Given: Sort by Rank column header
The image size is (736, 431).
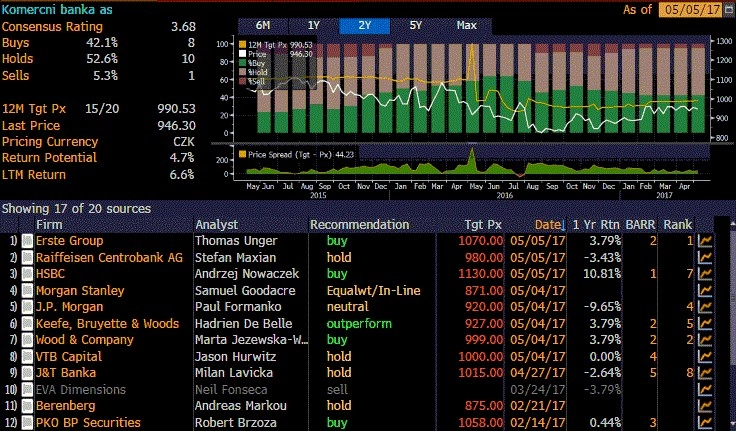Looking at the screenshot, I should pos(678,225).
